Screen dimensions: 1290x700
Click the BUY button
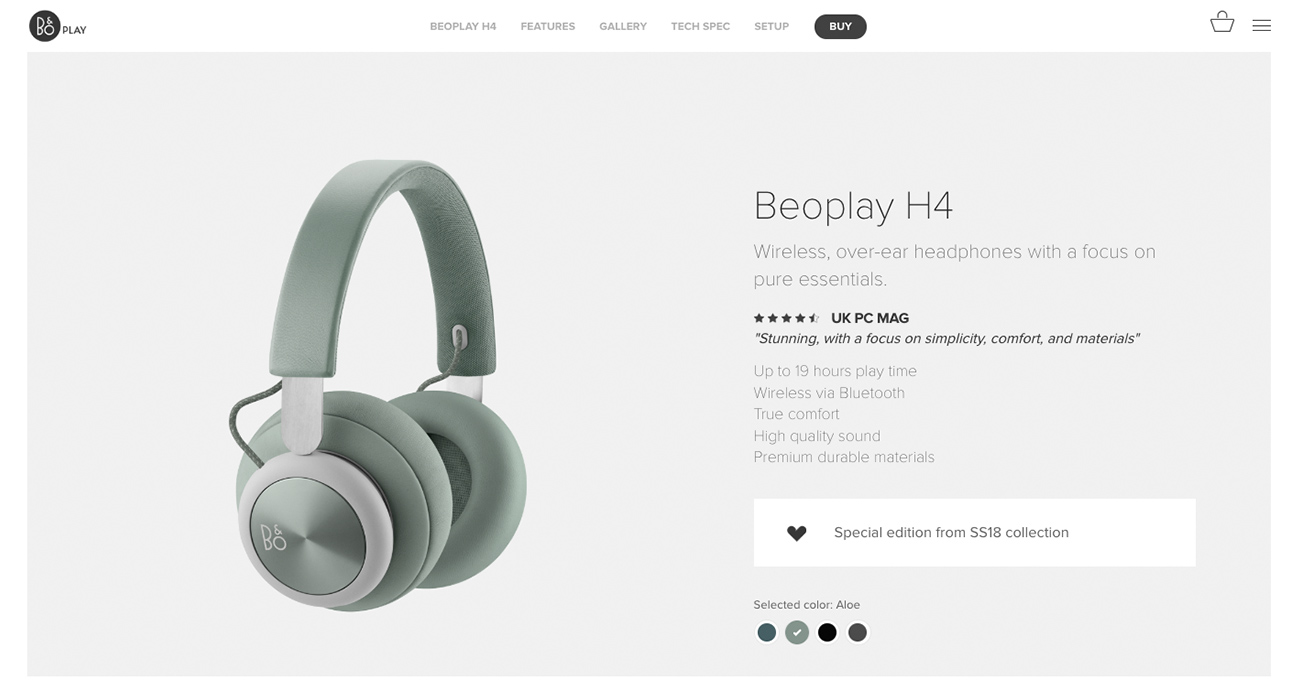click(840, 27)
